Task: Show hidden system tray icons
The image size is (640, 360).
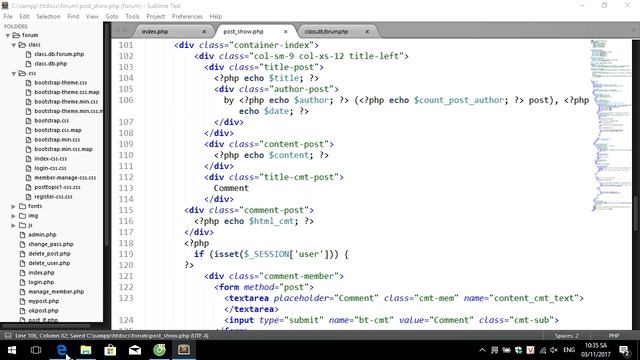Action: 482,350
